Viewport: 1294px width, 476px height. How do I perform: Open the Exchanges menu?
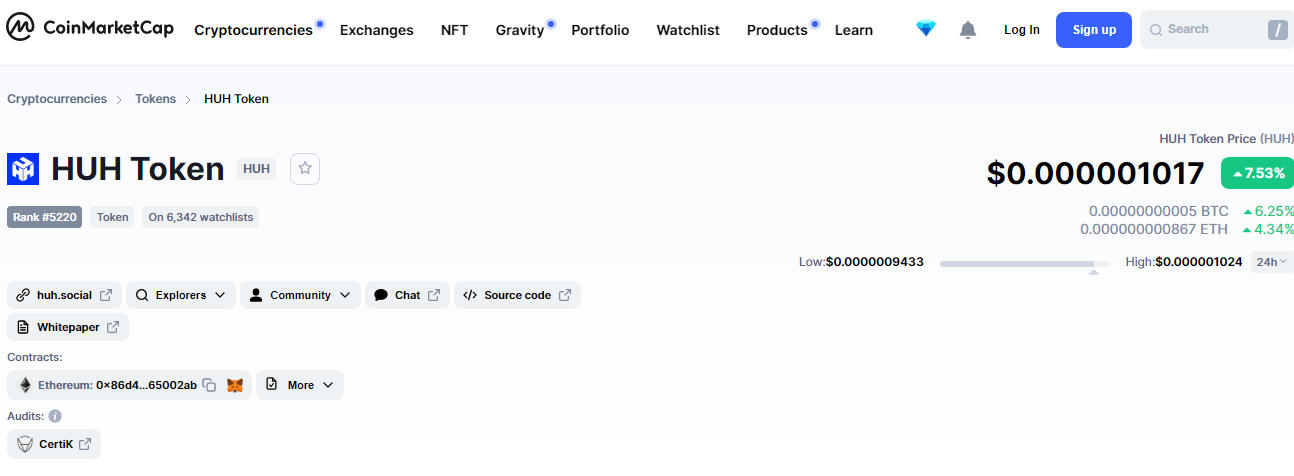[x=376, y=30]
